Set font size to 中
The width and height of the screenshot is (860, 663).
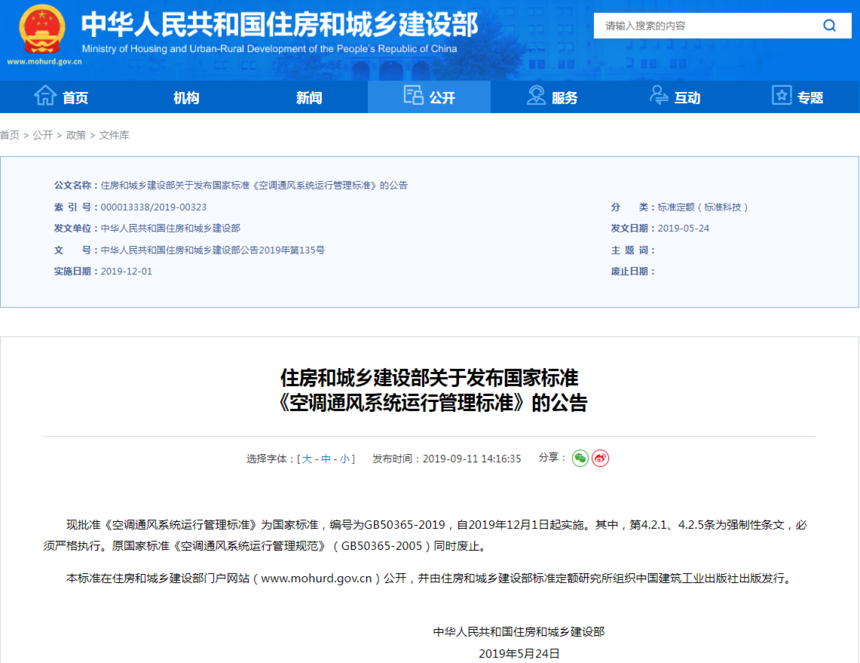[x=326, y=458]
